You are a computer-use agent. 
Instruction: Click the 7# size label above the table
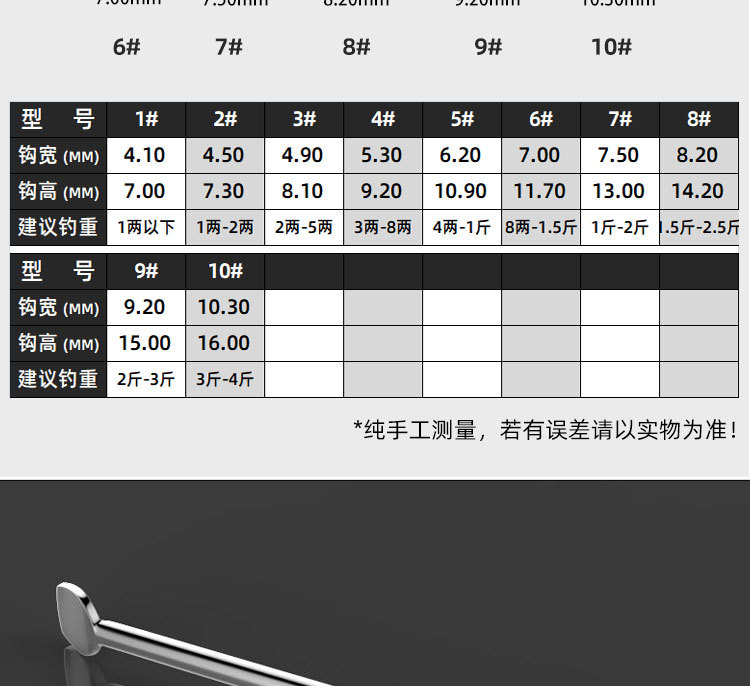tap(229, 47)
